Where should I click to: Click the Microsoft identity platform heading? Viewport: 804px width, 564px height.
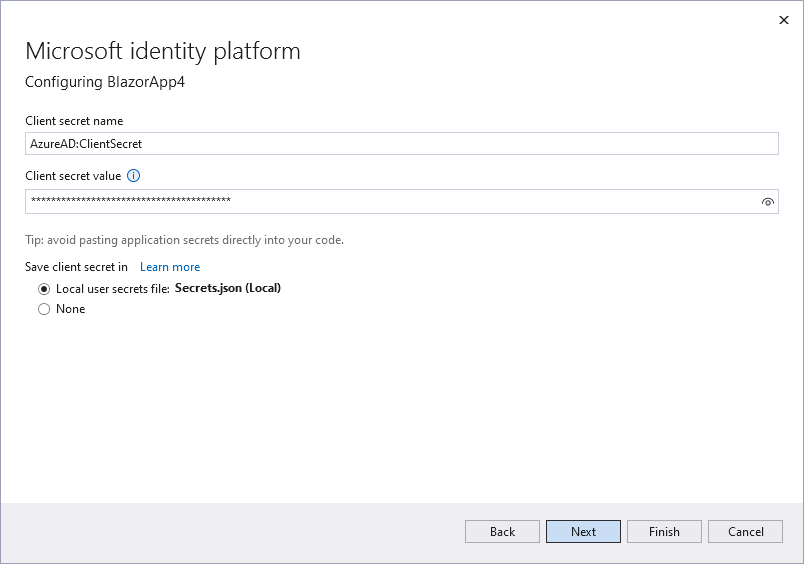[x=163, y=51]
